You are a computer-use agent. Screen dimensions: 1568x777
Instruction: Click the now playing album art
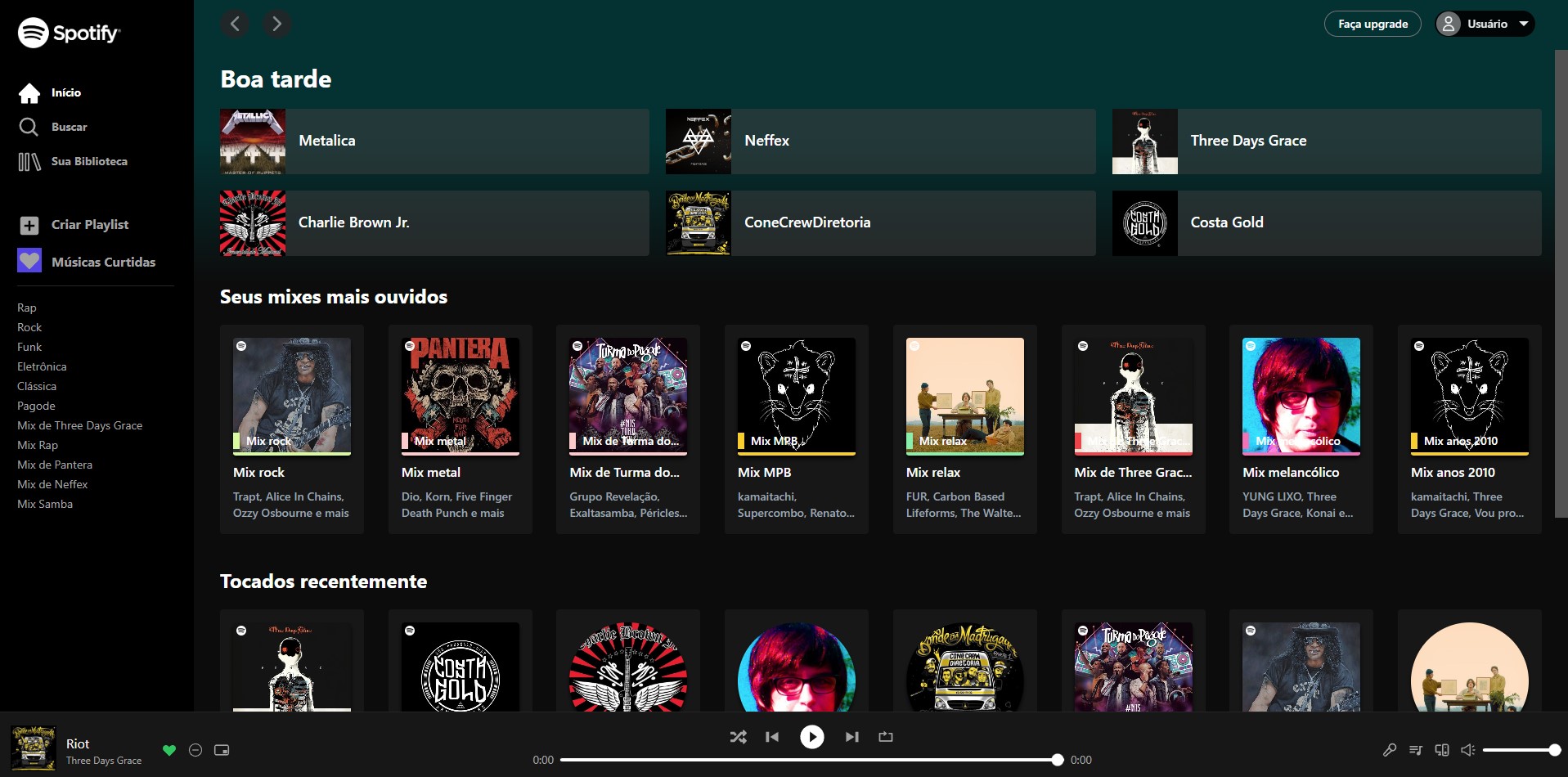click(x=33, y=748)
